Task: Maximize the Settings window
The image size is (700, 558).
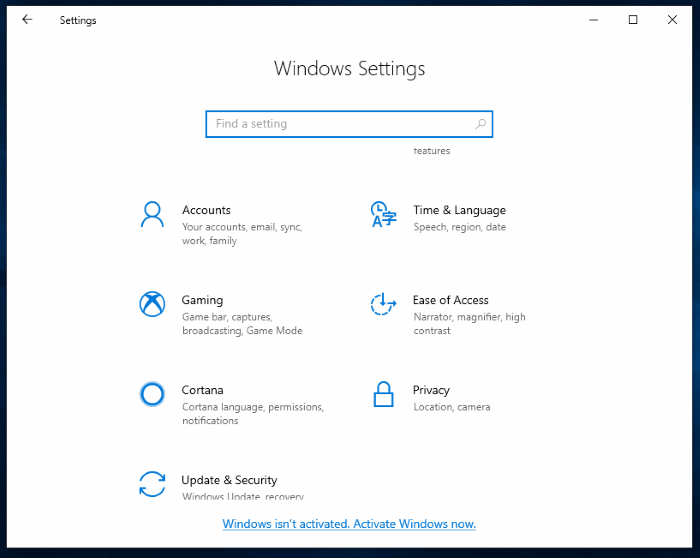Action: point(633,20)
